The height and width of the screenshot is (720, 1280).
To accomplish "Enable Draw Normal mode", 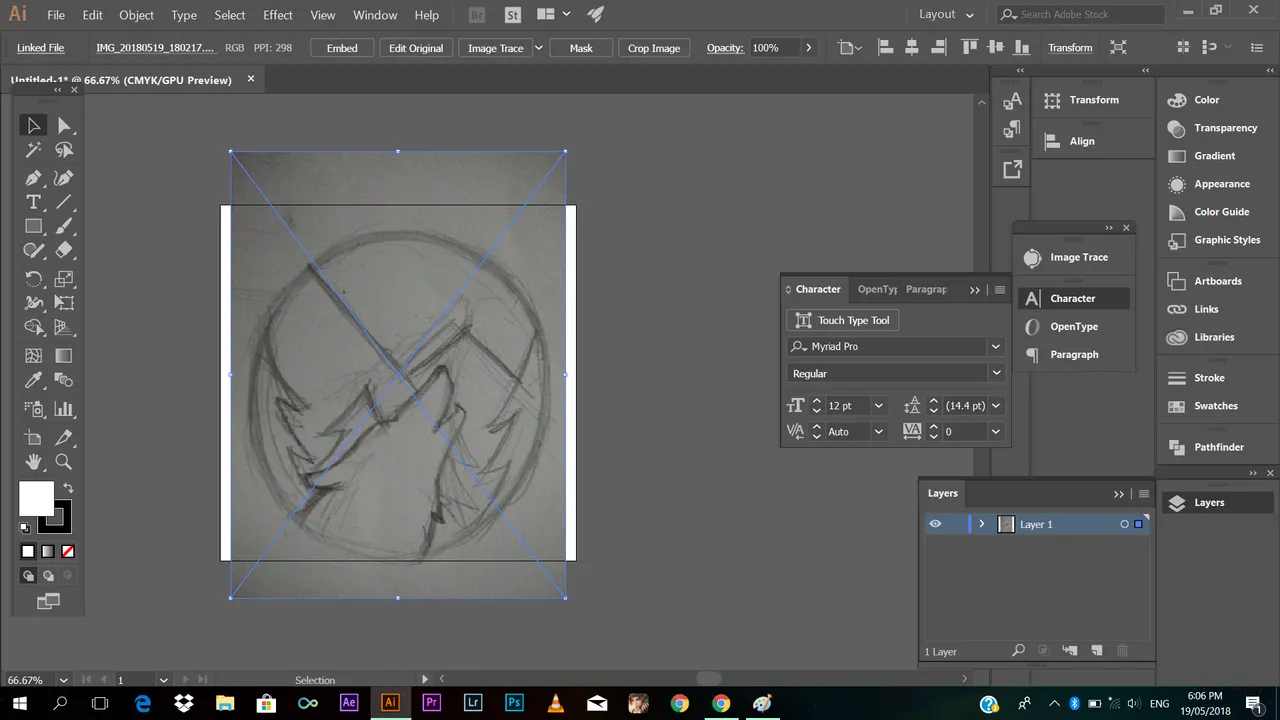I will tap(28, 576).
